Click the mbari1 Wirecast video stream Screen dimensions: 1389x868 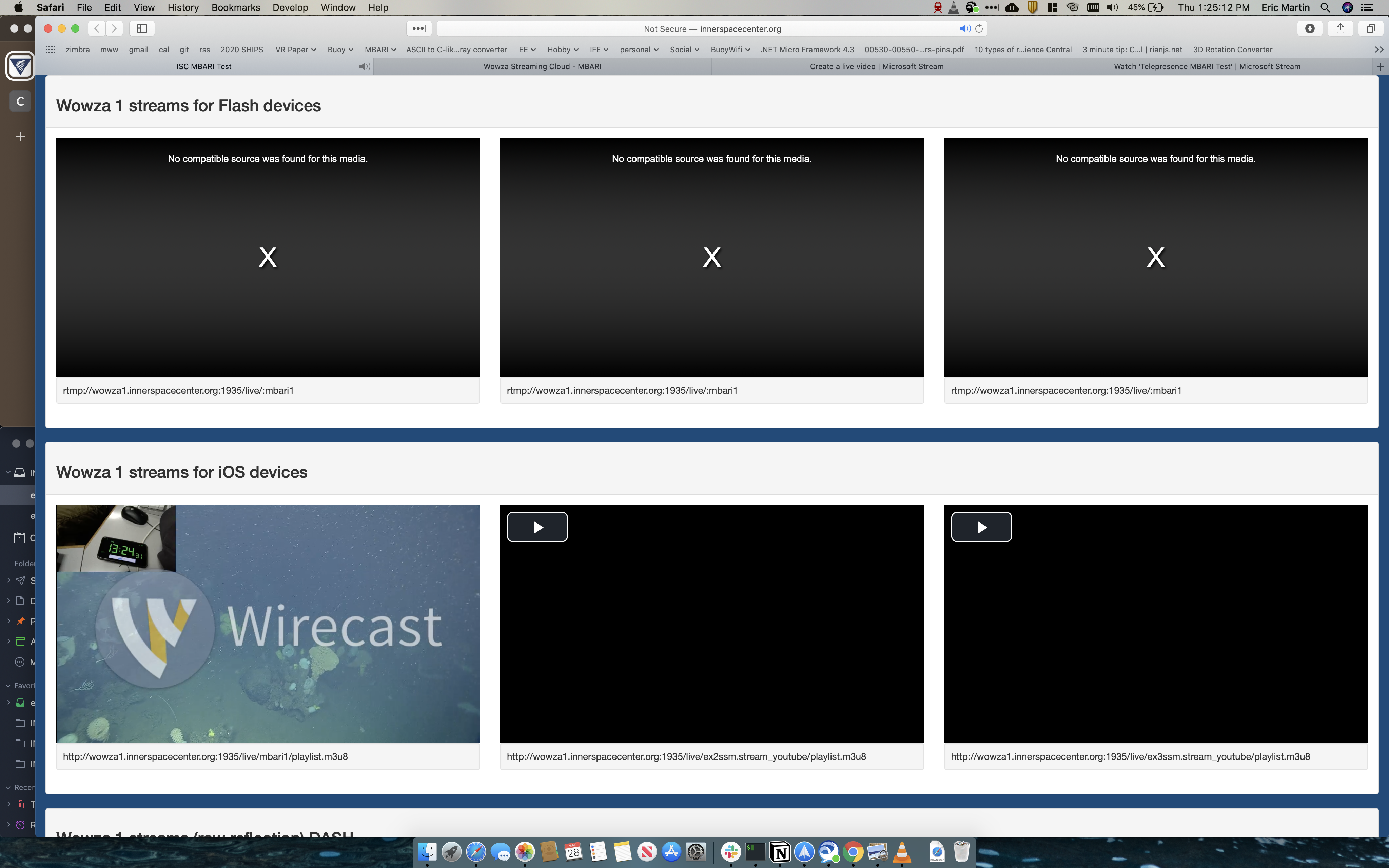268,624
